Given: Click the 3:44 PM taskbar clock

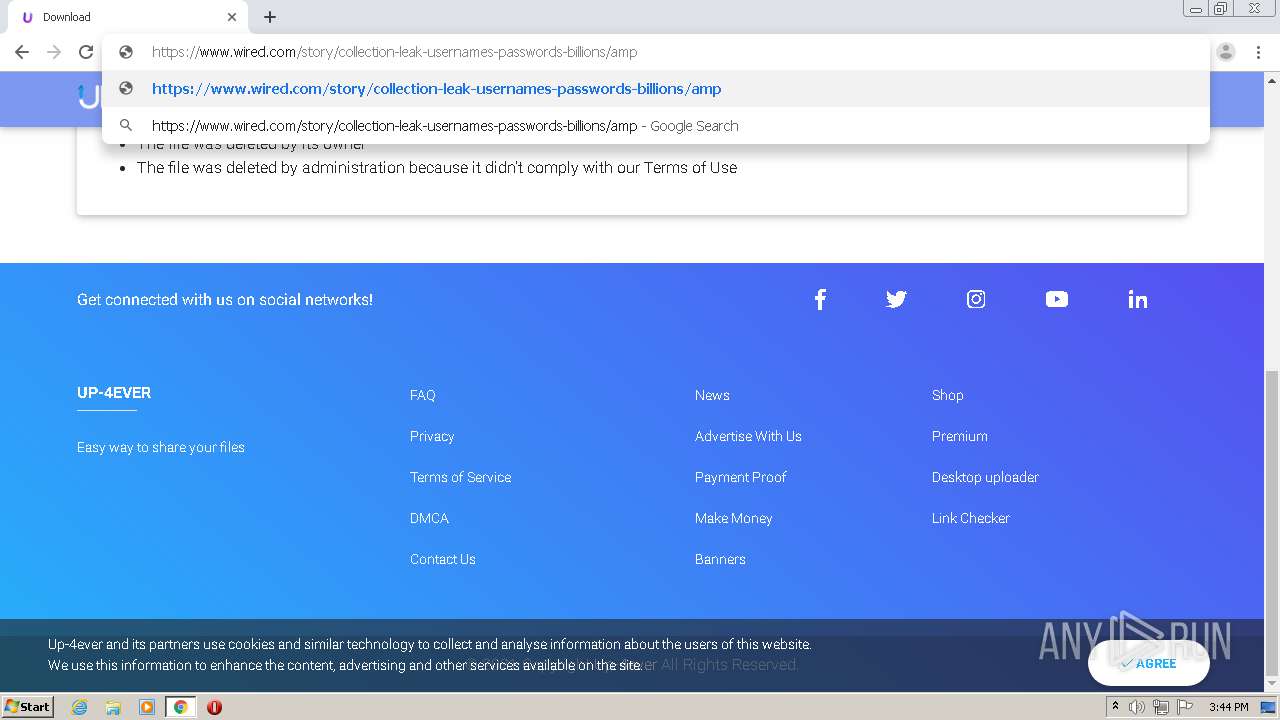Looking at the screenshot, I should [x=1228, y=707].
